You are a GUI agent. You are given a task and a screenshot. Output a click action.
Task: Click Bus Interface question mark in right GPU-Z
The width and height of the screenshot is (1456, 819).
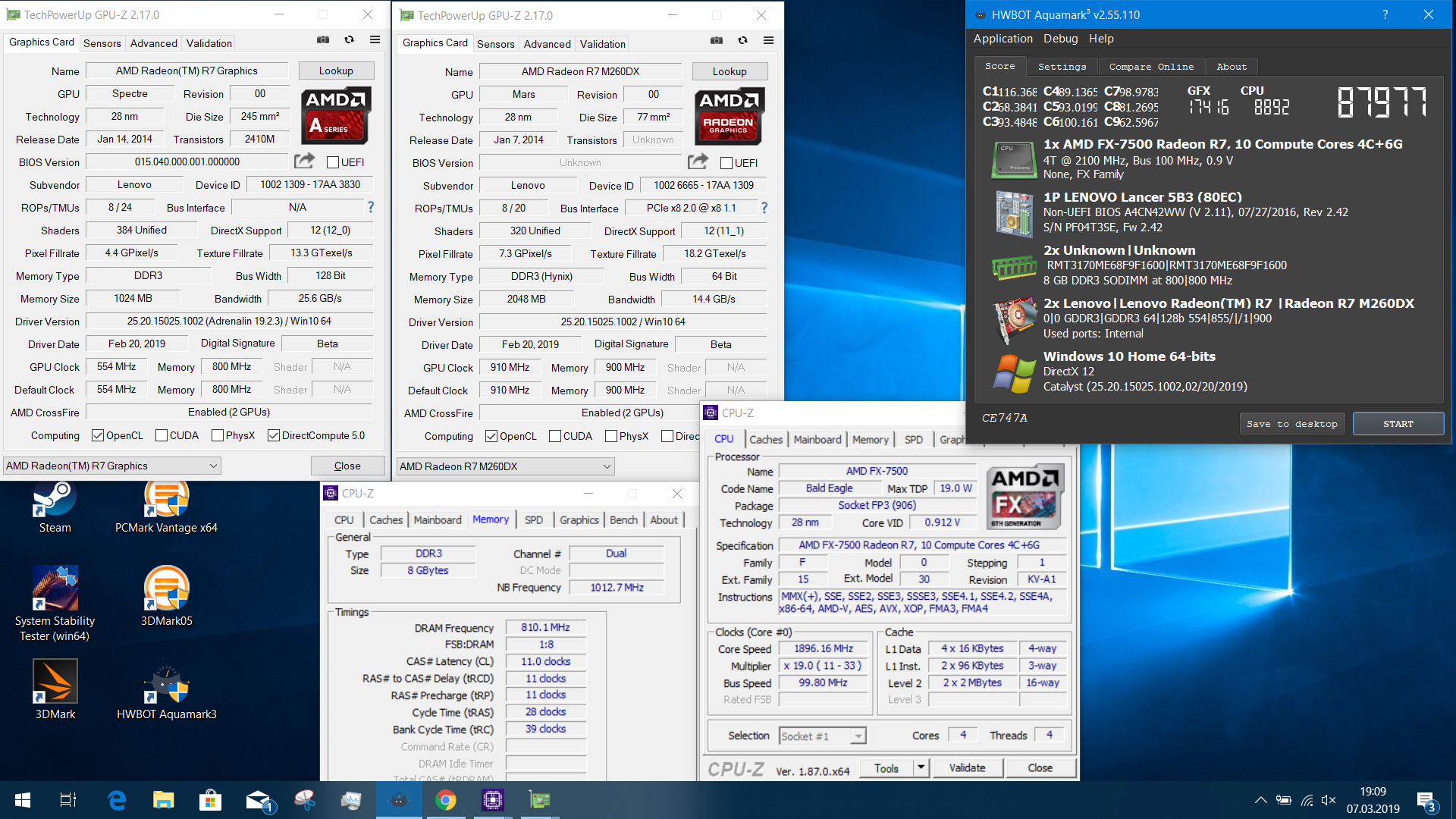(764, 208)
